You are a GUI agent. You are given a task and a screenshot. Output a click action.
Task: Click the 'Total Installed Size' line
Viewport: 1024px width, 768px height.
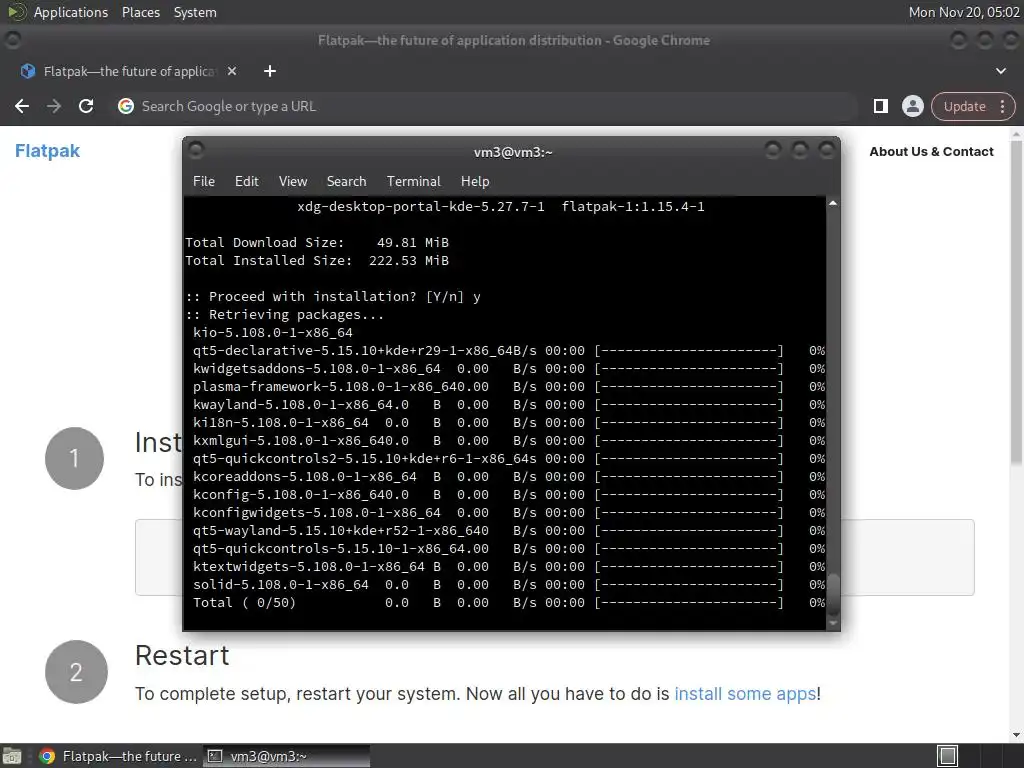click(x=317, y=261)
